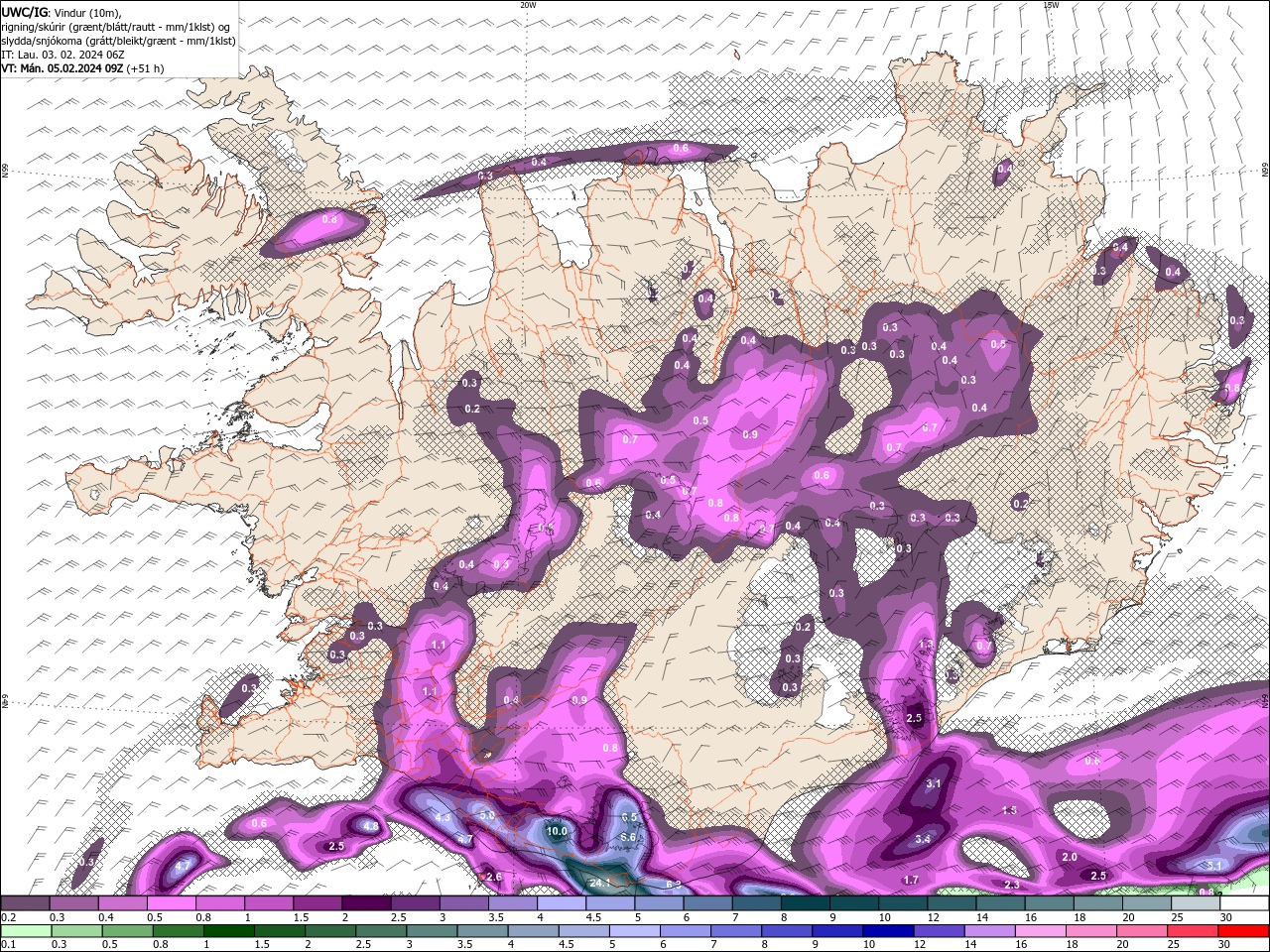Click the gray-purple 0.2 swatch in snow scale
The height and width of the screenshot is (952, 1270).
26,903
